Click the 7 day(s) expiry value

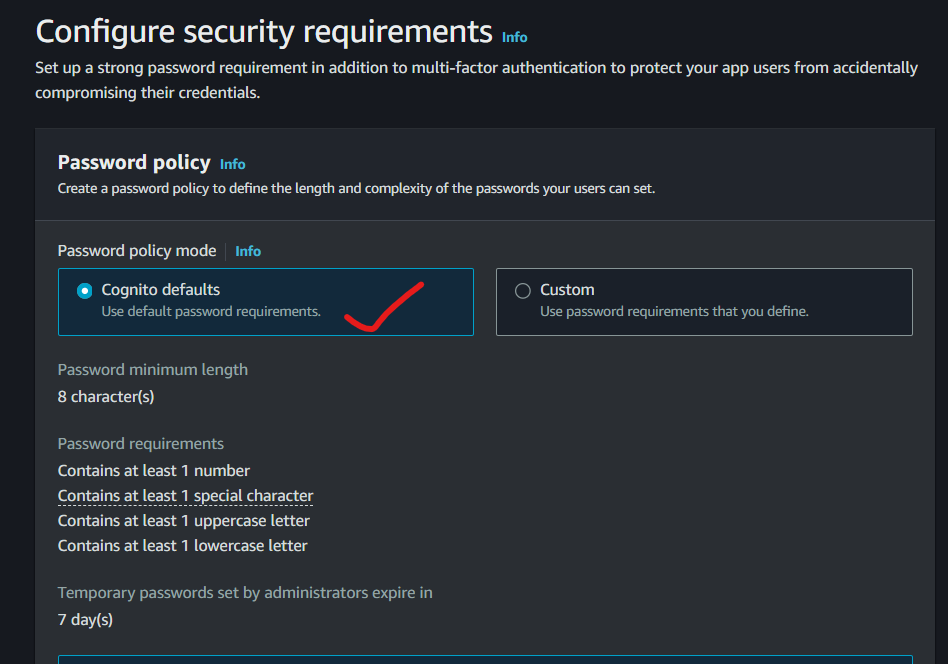pyautogui.click(x=85, y=620)
